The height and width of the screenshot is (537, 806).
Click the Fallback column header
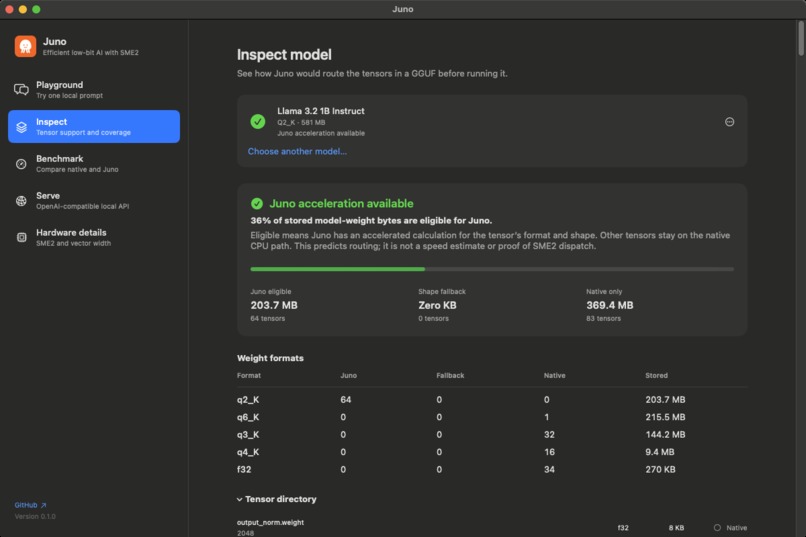(x=450, y=376)
